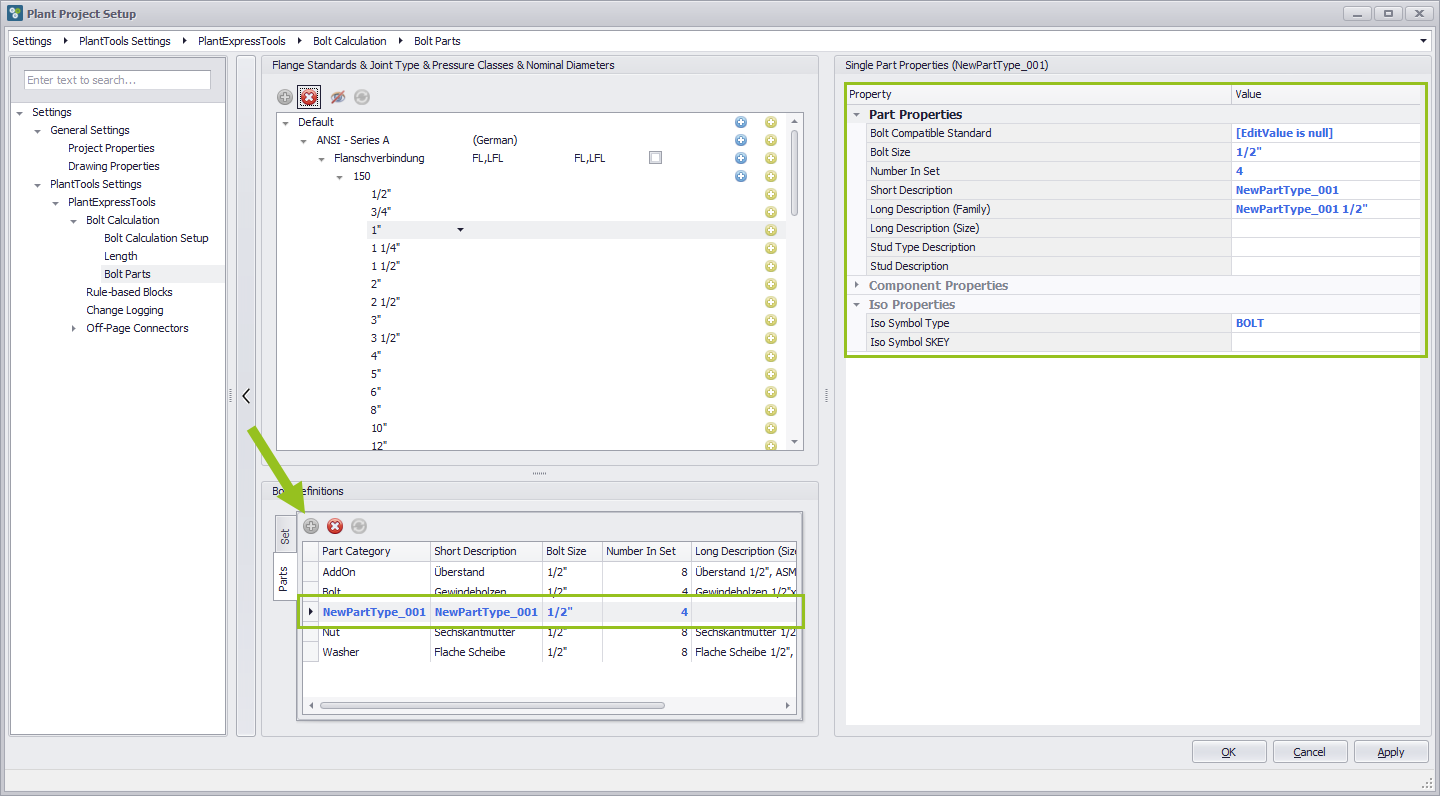Click yellow plus icon in the 1" diameter row
The height and width of the screenshot is (796, 1440).
(x=771, y=230)
